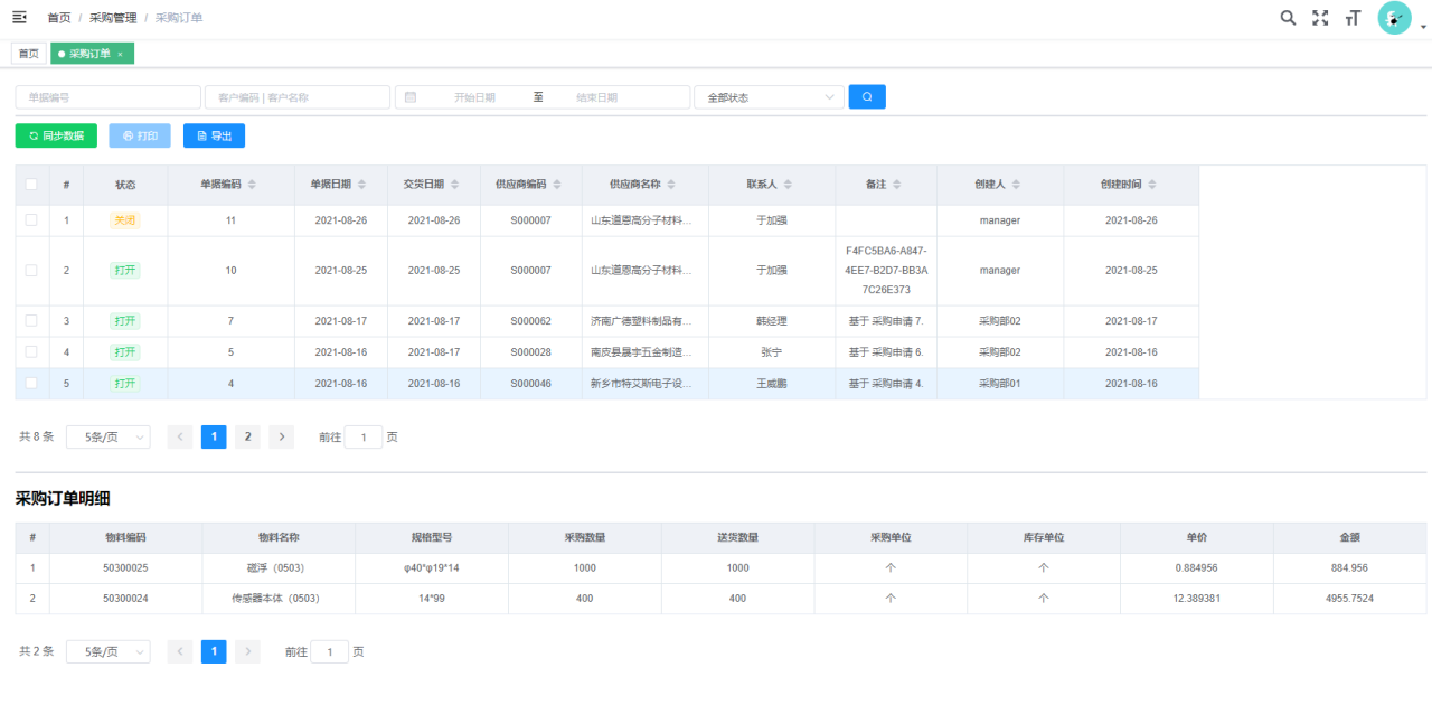Click the 导出 export button
The height and width of the screenshot is (705, 1432).
(214, 136)
